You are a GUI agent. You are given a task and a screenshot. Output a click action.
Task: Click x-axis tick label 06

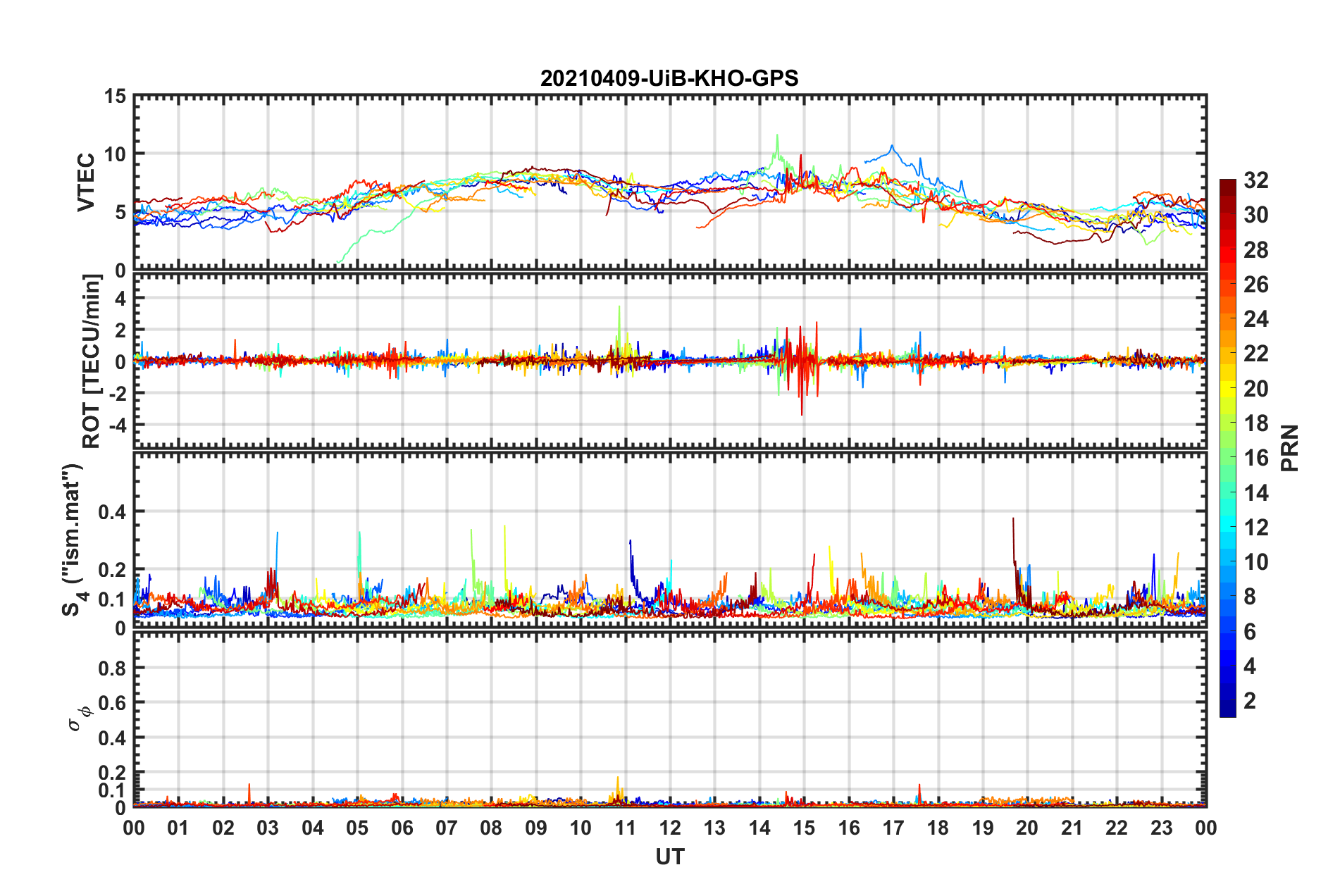coord(402,828)
